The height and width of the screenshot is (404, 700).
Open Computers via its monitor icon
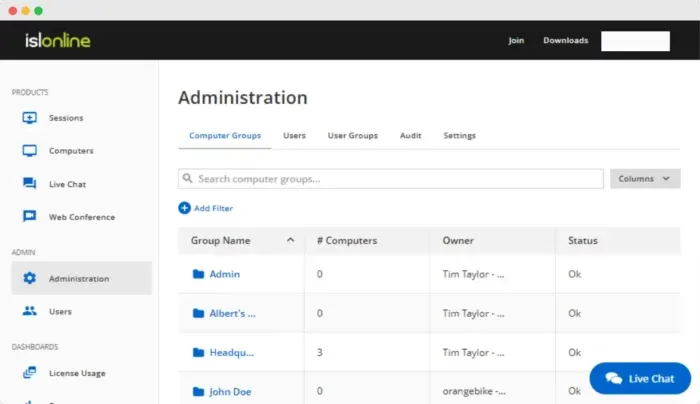click(x=30, y=151)
